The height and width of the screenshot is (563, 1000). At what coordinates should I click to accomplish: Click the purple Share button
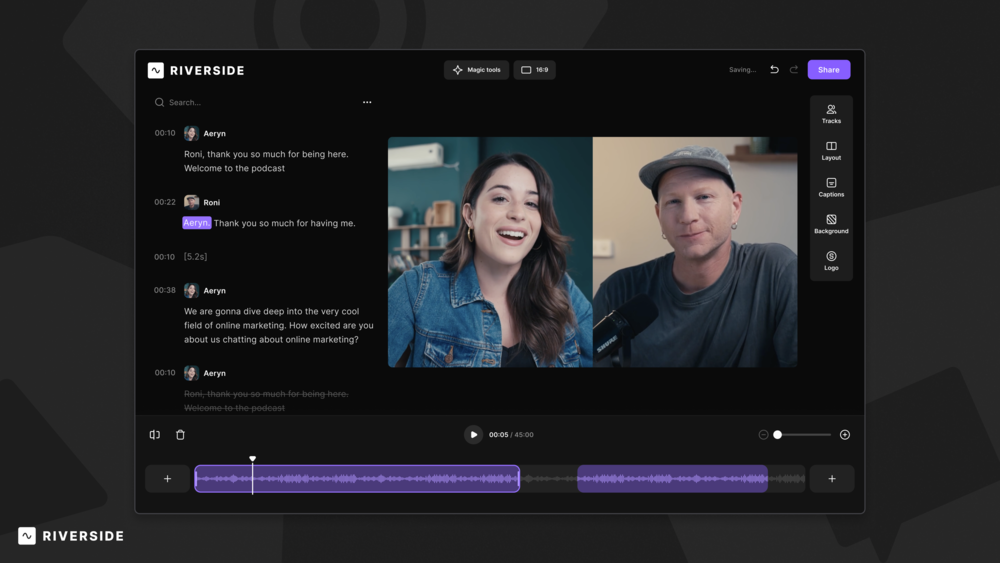(x=829, y=70)
